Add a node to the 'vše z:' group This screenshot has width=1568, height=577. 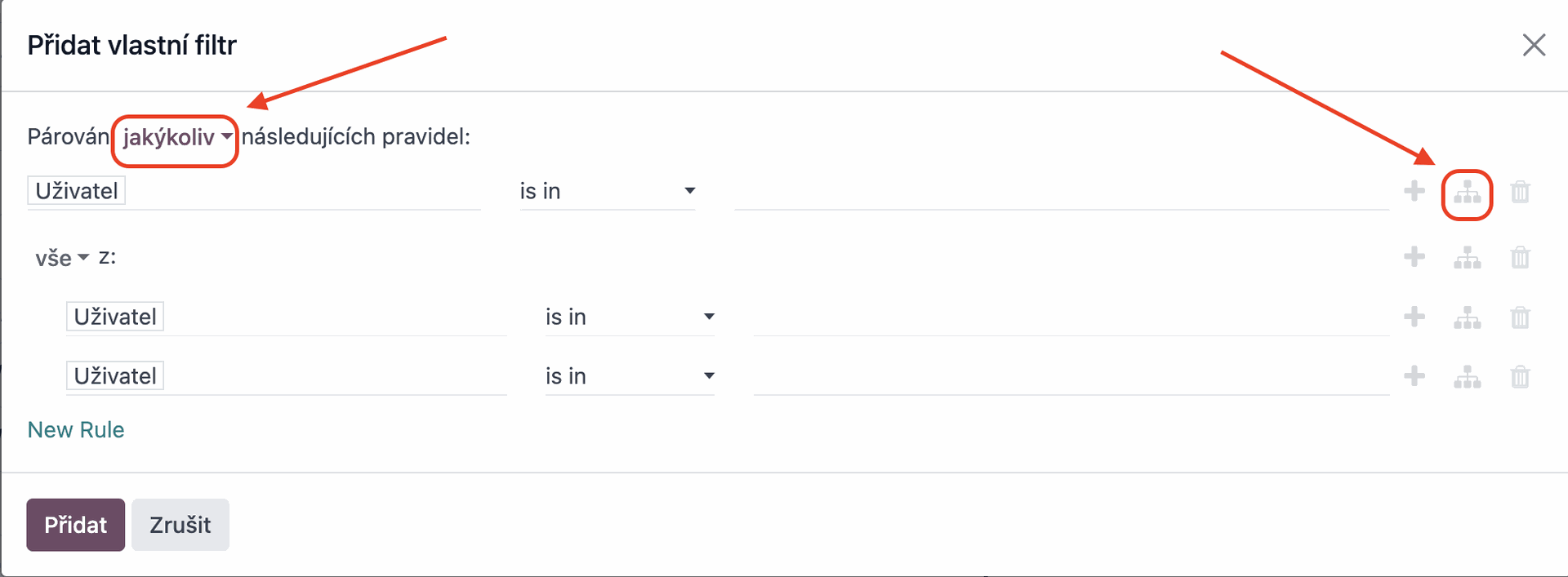tap(1414, 257)
